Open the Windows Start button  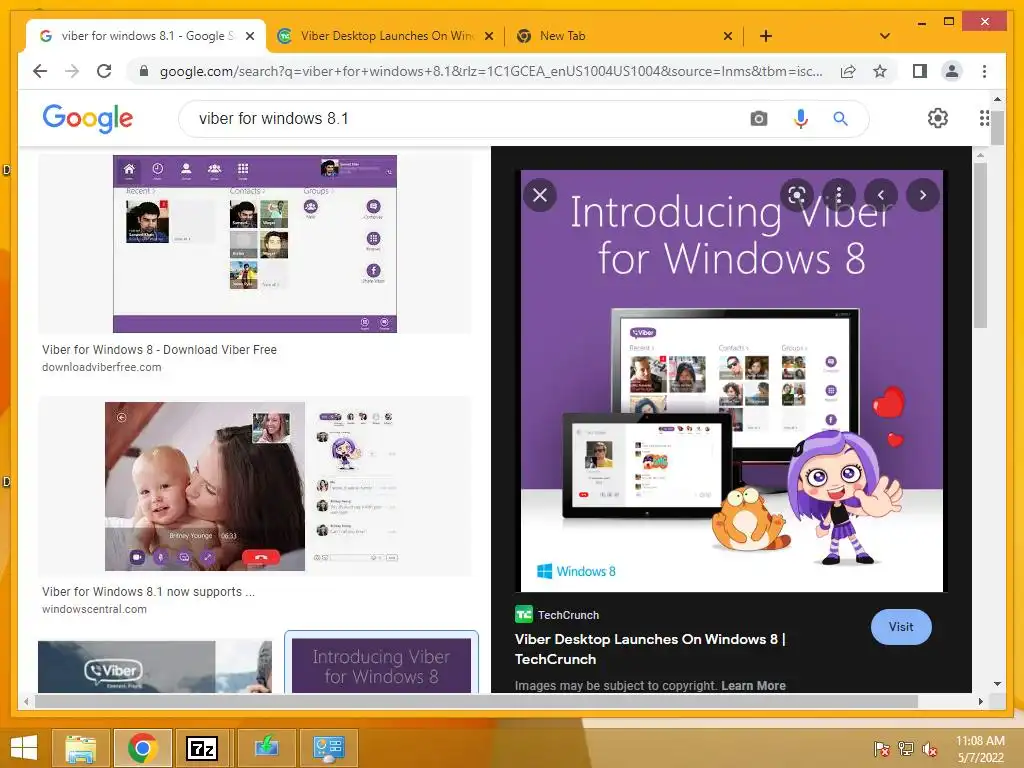24,748
